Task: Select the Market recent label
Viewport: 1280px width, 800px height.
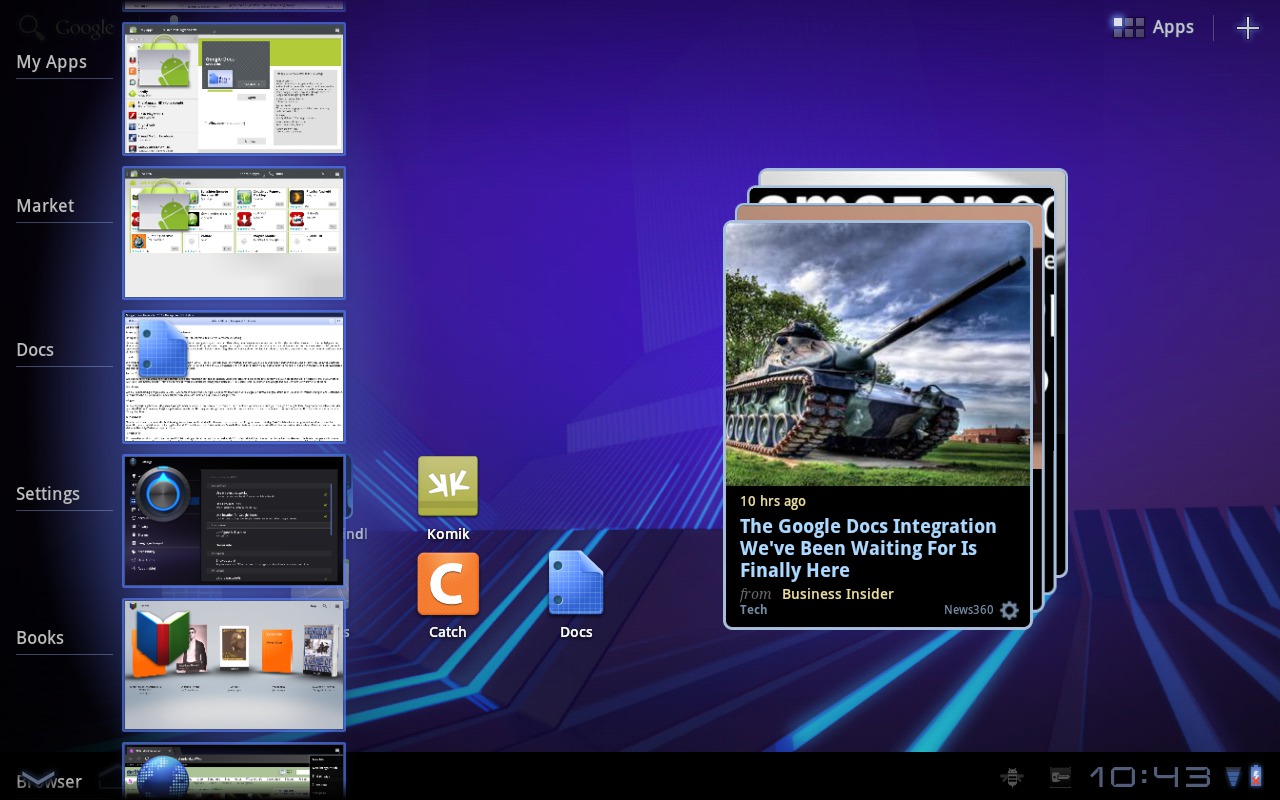Action: pyautogui.click(x=45, y=205)
